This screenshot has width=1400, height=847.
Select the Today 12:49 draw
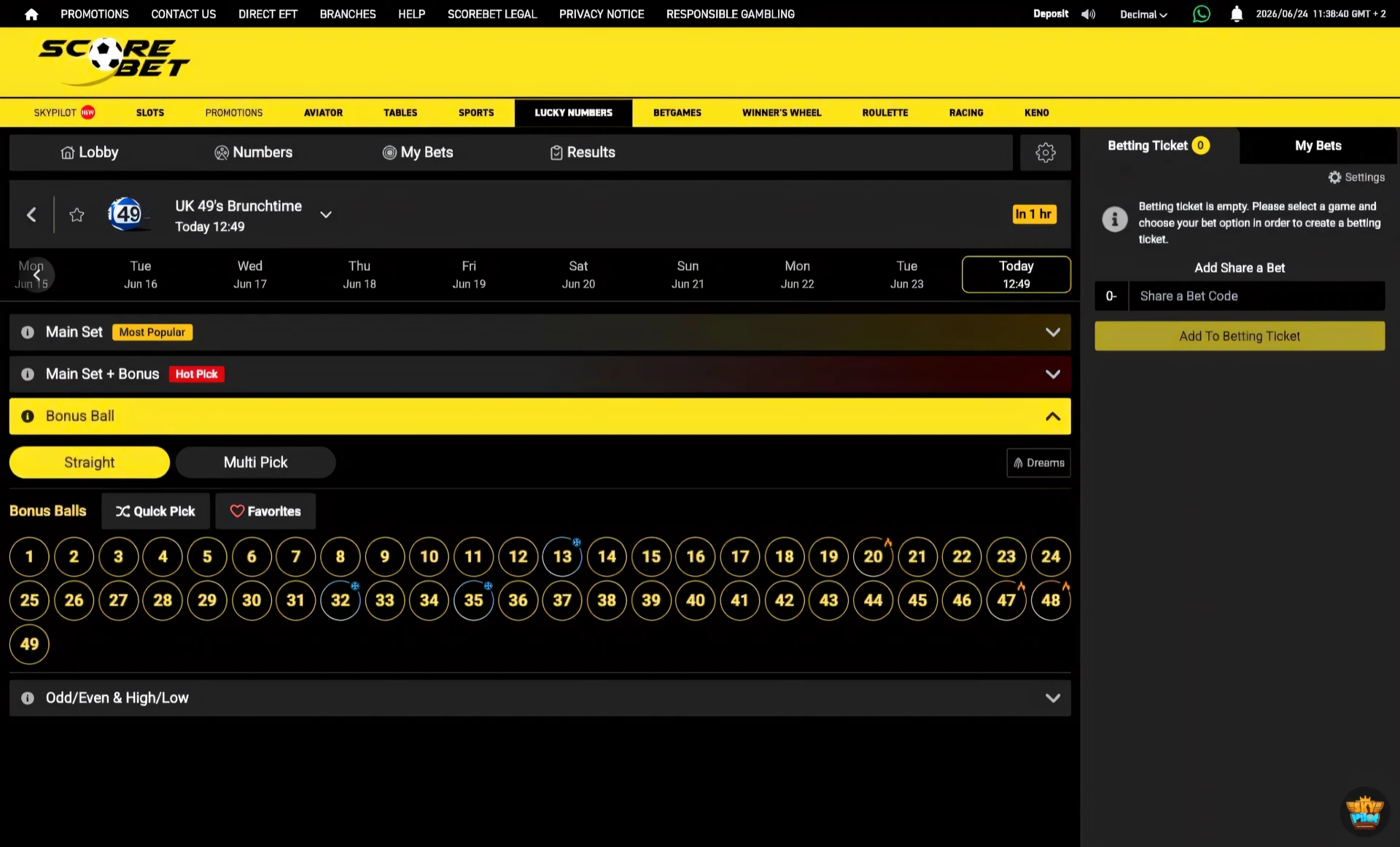pyautogui.click(x=1016, y=274)
